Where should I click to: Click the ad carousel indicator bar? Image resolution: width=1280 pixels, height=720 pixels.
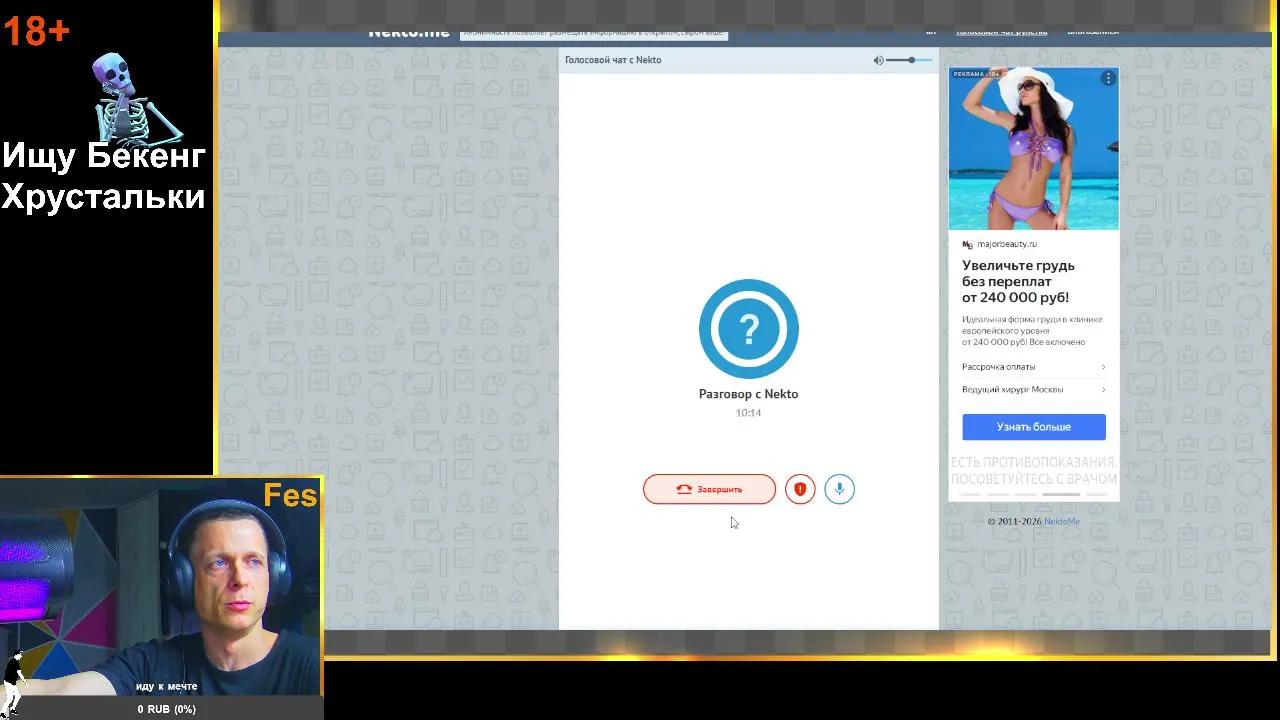click(x=1034, y=494)
